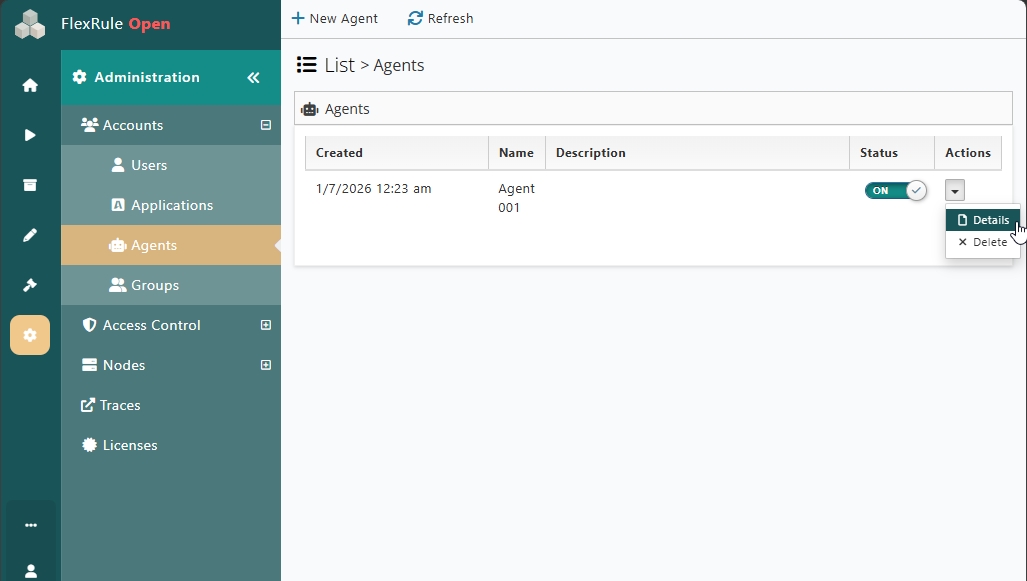Open the user profile icon at bottom
Image resolution: width=1027 pixels, height=581 pixels.
[x=31, y=571]
